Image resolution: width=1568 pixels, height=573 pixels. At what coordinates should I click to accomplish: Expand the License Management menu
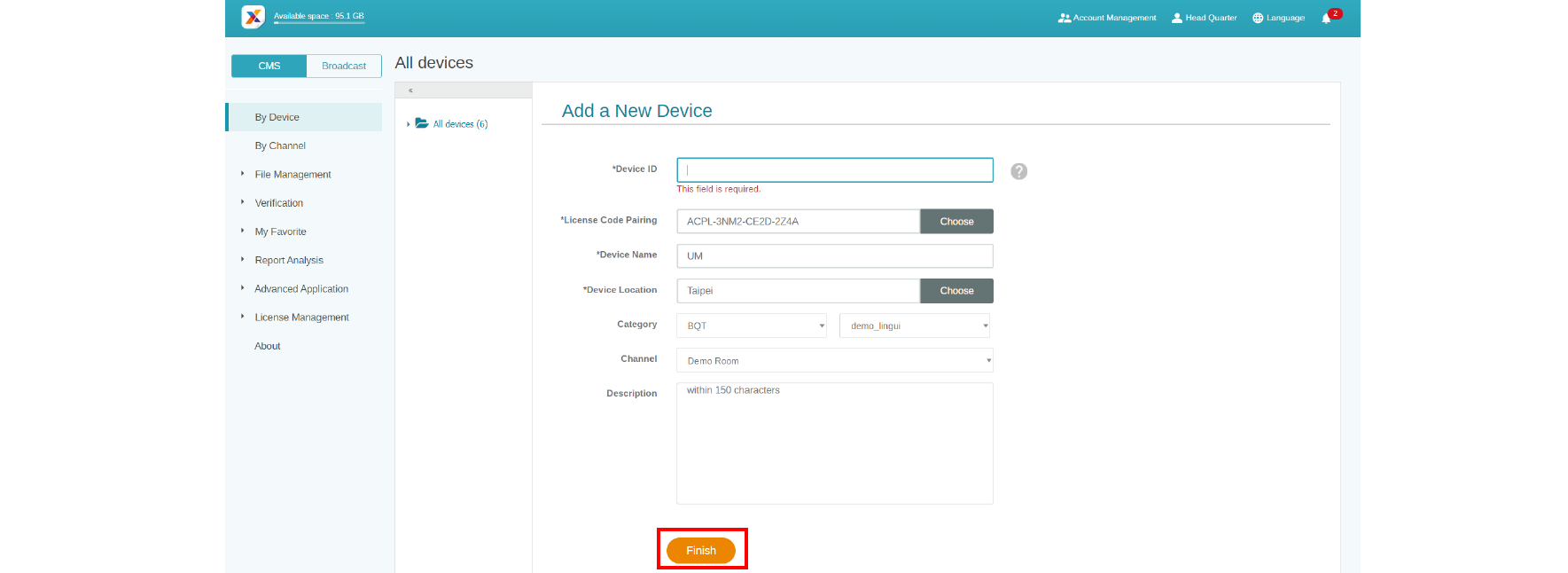(301, 318)
